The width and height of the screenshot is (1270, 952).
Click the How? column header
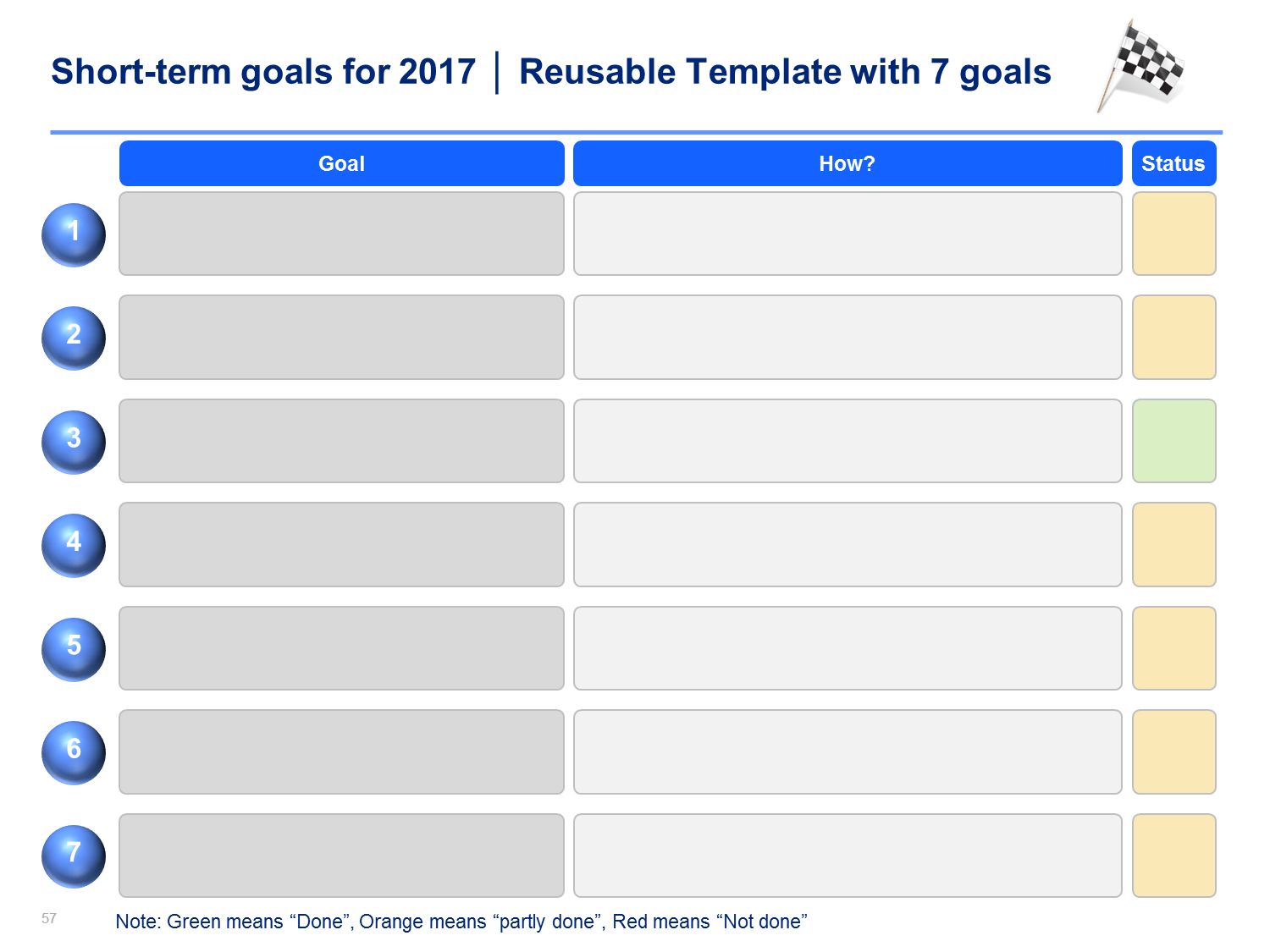848,163
